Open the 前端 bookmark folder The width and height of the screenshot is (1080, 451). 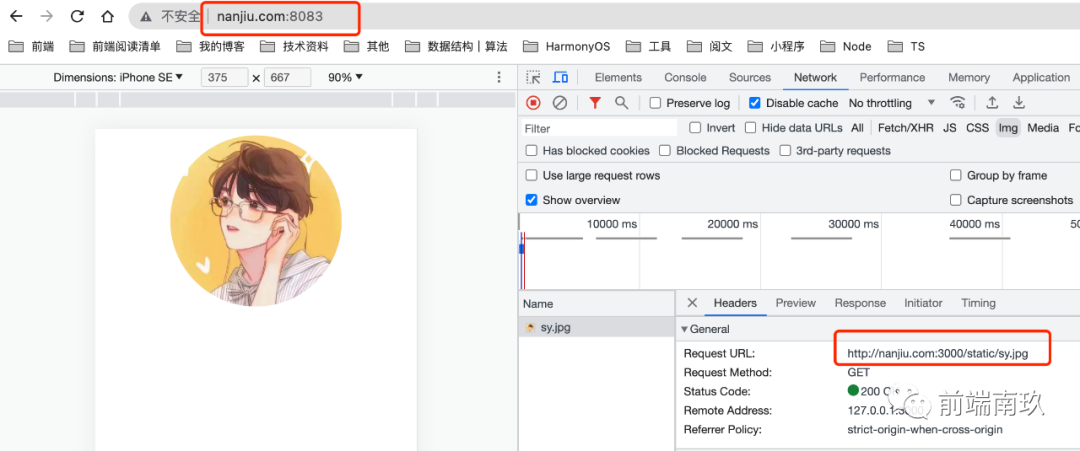(31, 47)
